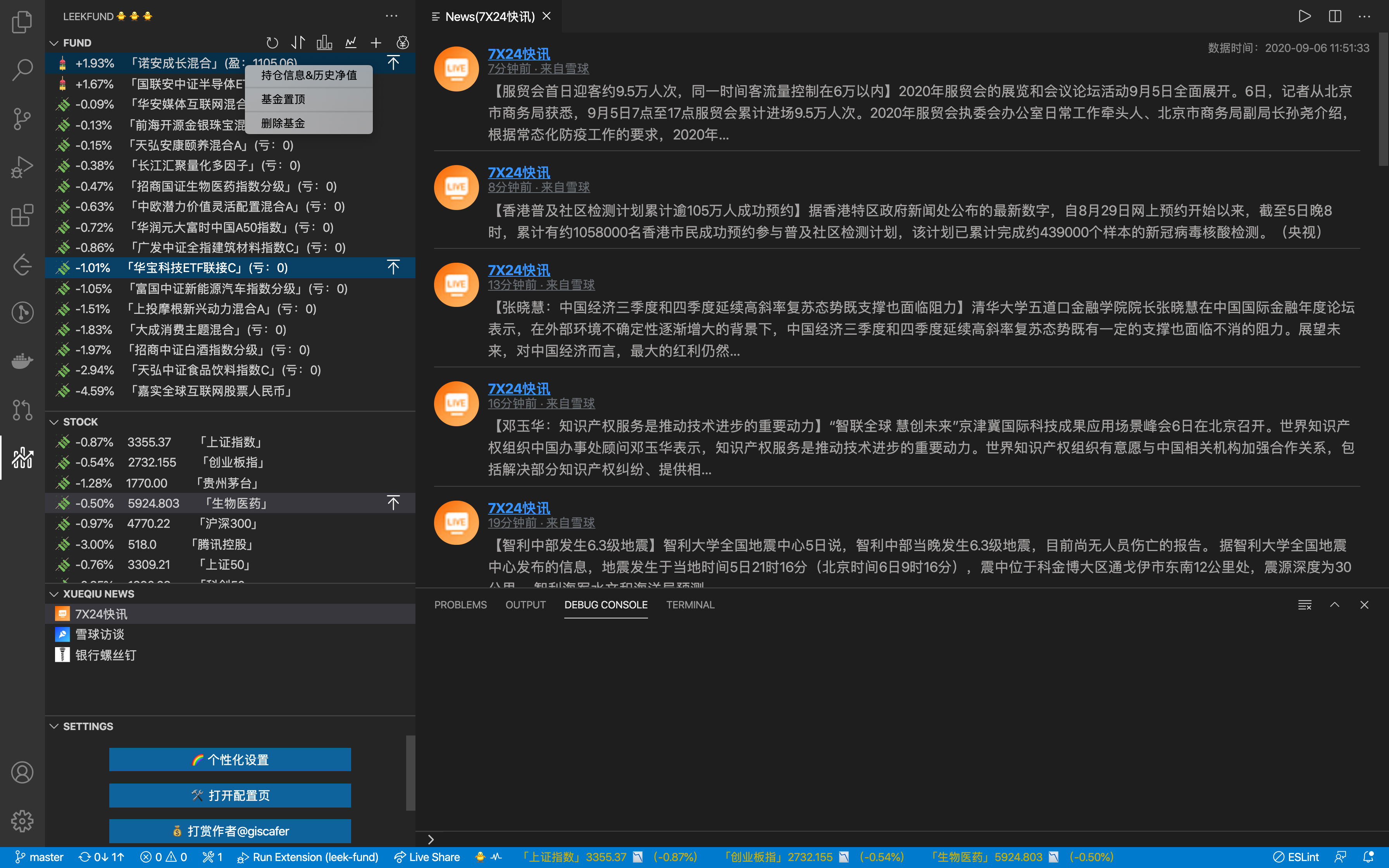Open the Extensions view in the activity bar
Screen dimensions: 1389x868
coord(22,216)
